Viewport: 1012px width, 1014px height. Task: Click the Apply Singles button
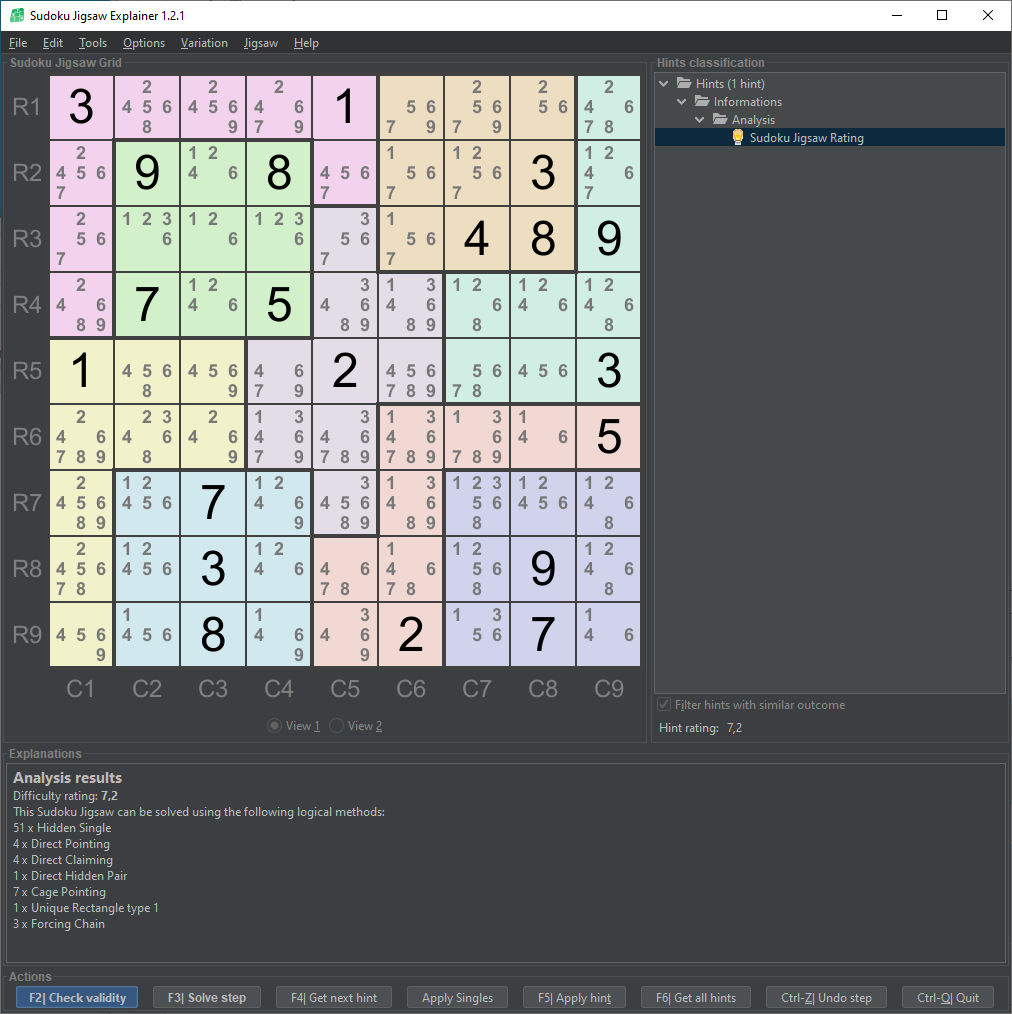[x=457, y=997]
